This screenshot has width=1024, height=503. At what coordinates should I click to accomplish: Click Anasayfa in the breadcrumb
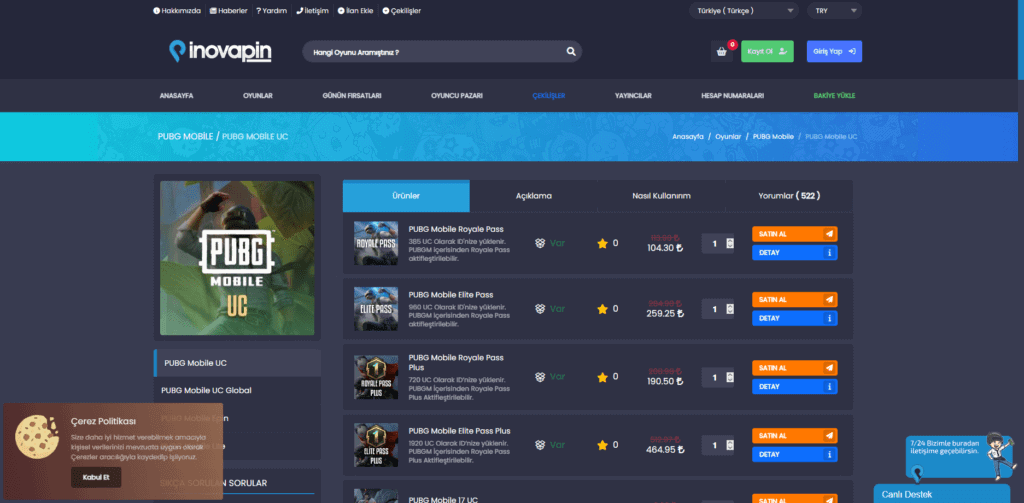point(688,137)
